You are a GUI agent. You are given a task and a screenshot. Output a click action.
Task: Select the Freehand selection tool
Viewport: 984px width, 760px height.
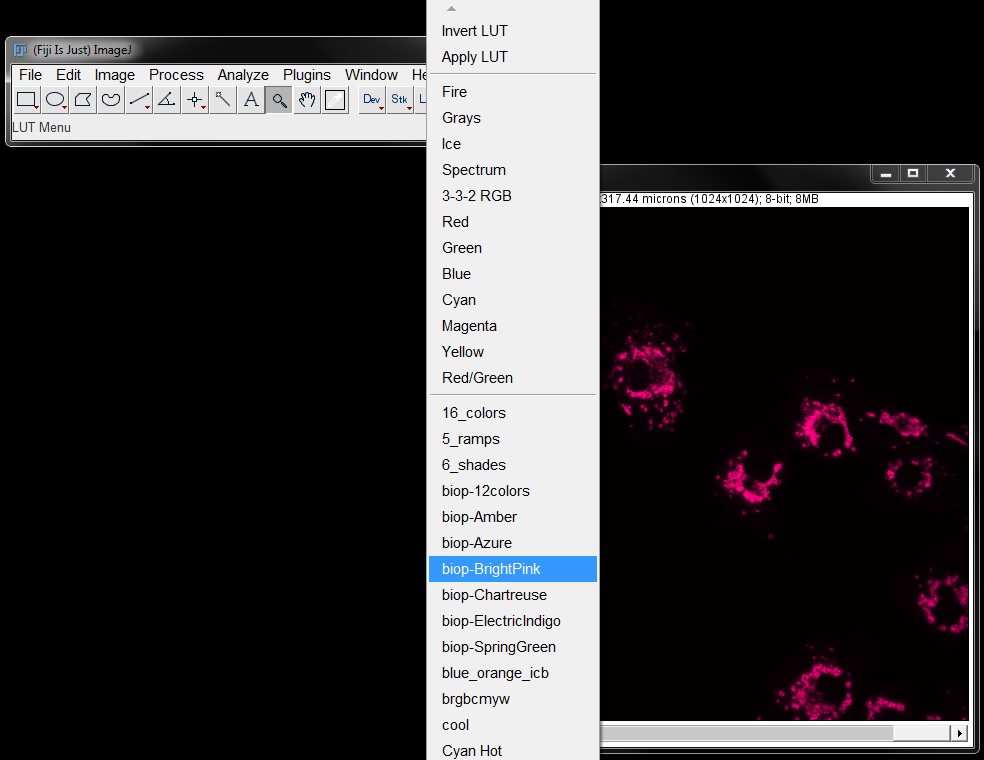[x=111, y=100]
